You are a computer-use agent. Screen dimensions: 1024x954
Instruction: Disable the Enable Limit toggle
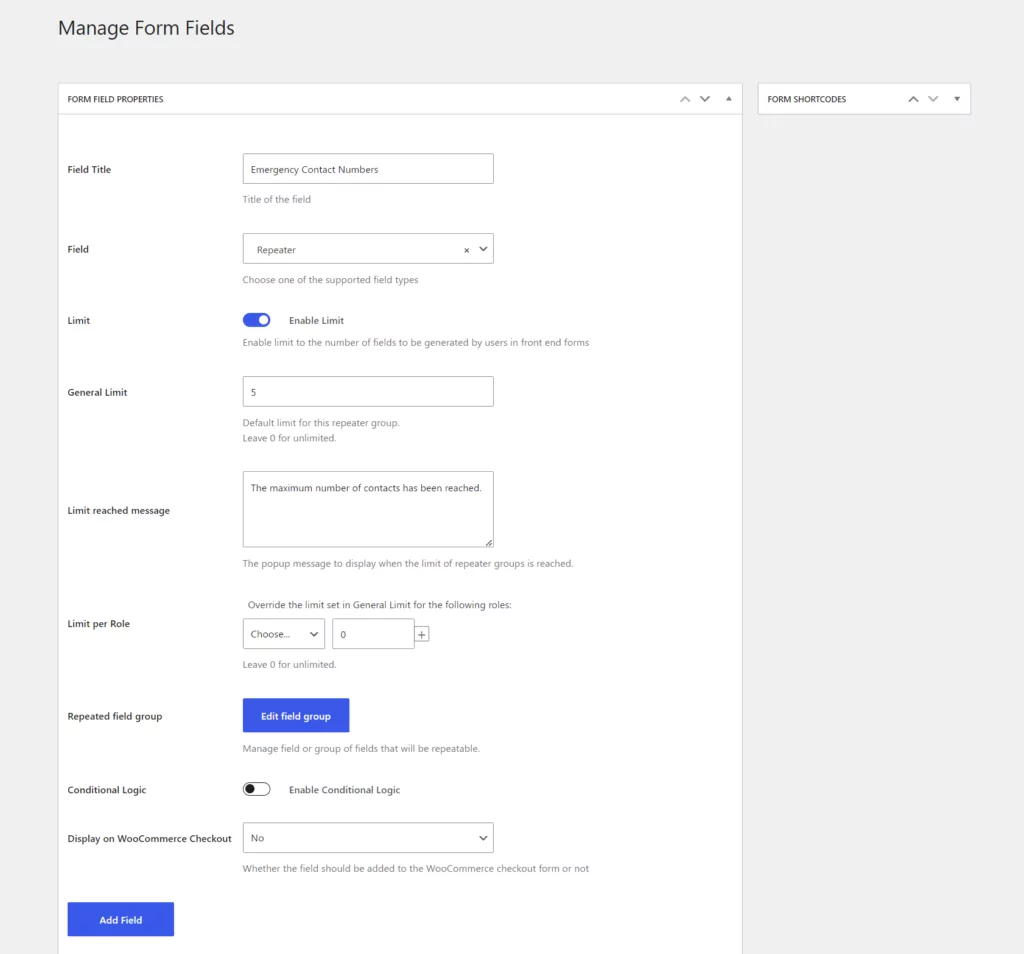pyautogui.click(x=256, y=320)
